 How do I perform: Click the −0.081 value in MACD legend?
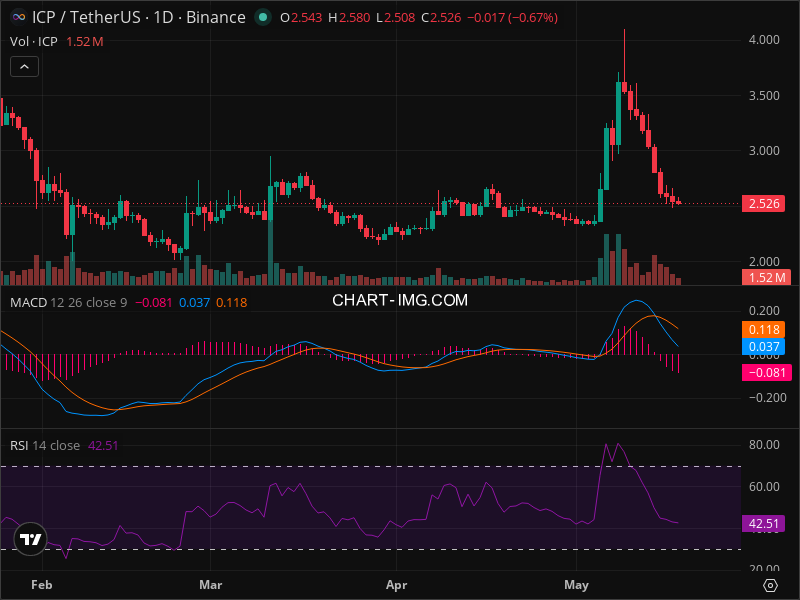click(154, 303)
